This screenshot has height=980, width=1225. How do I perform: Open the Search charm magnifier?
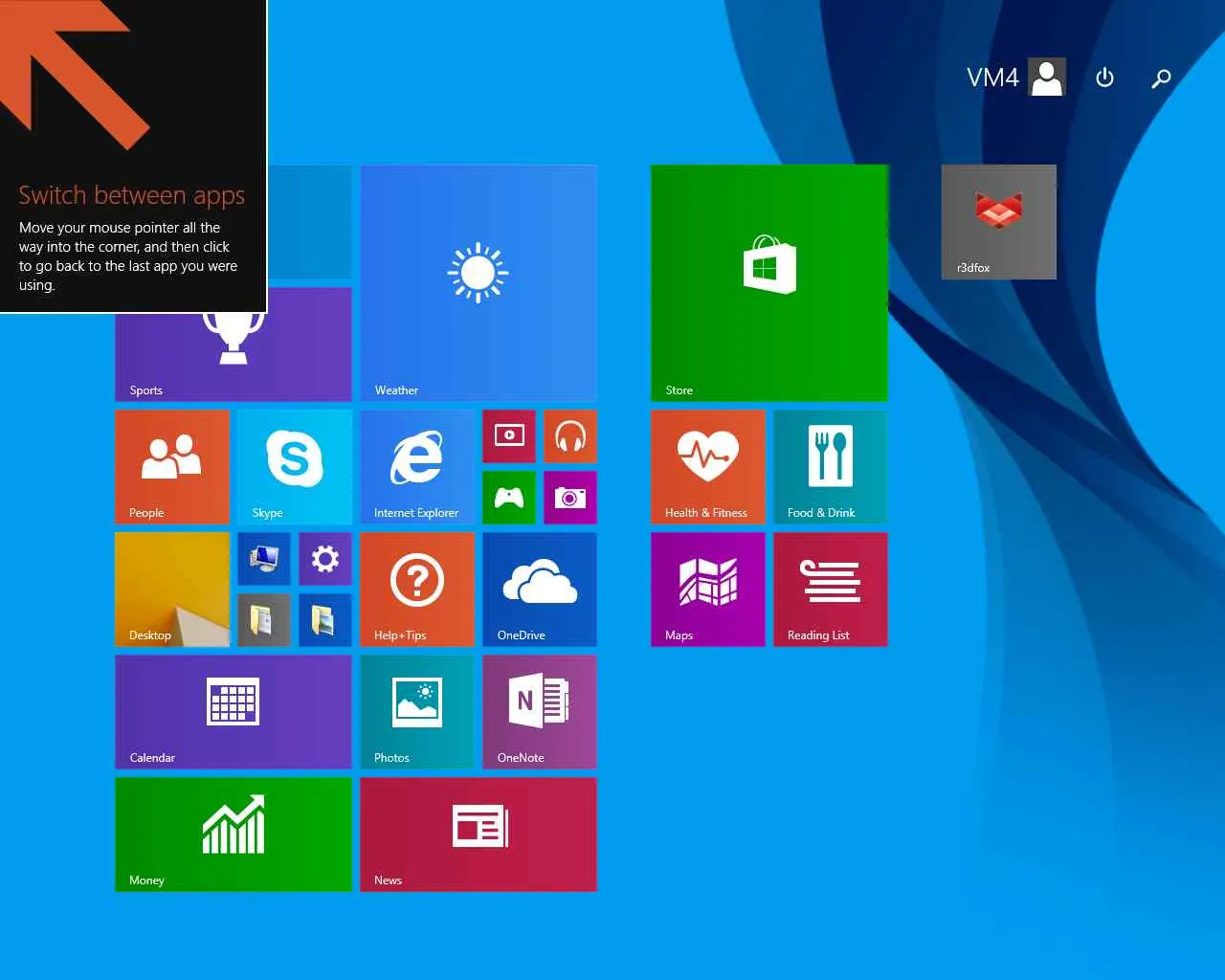click(1161, 78)
